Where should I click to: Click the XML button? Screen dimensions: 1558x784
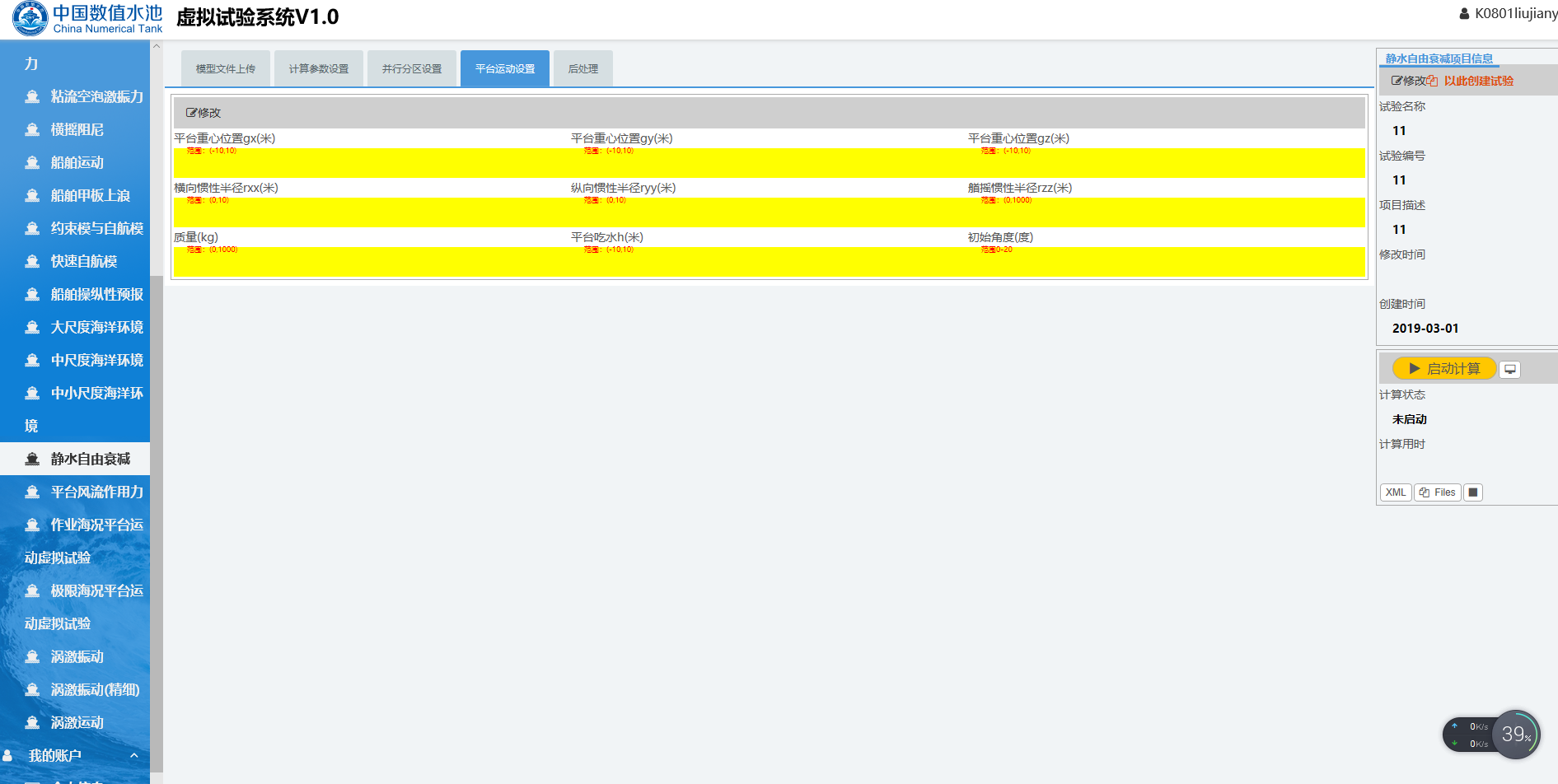pyautogui.click(x=1396, y=492)
